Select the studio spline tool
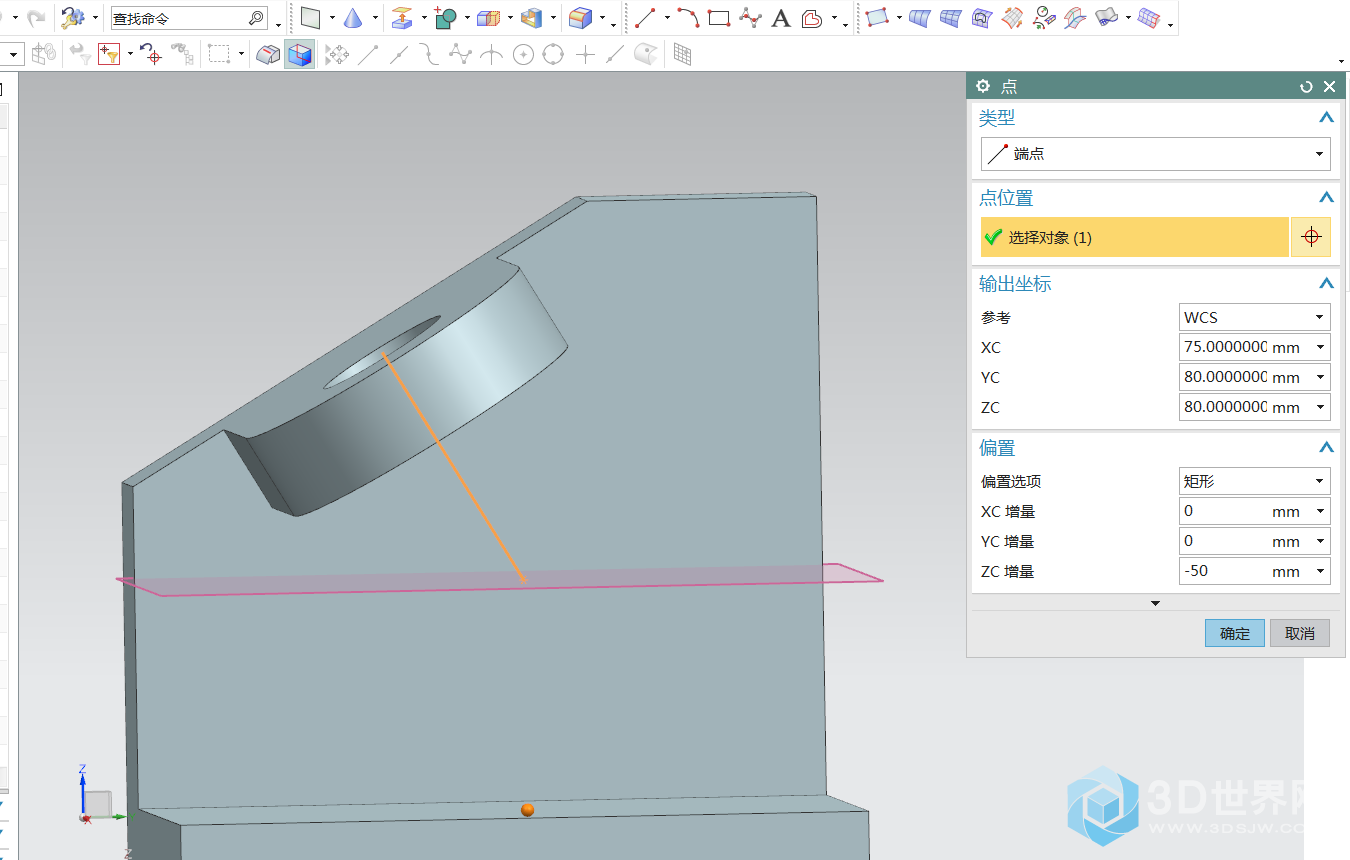This screenshot has width=1350, height=860. click(x=750, y=18)
